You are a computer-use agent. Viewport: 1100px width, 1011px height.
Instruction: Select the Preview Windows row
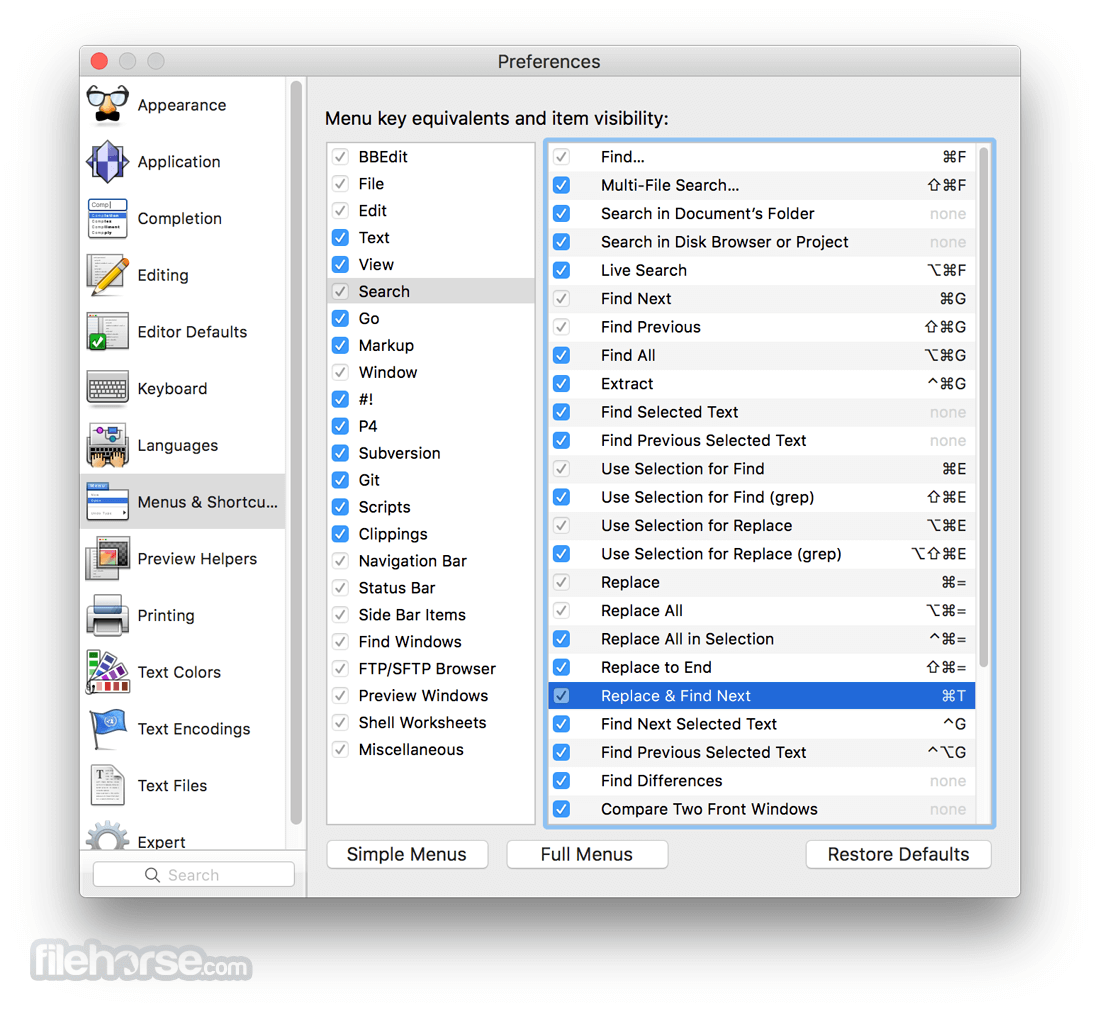(x=431, y=696)
